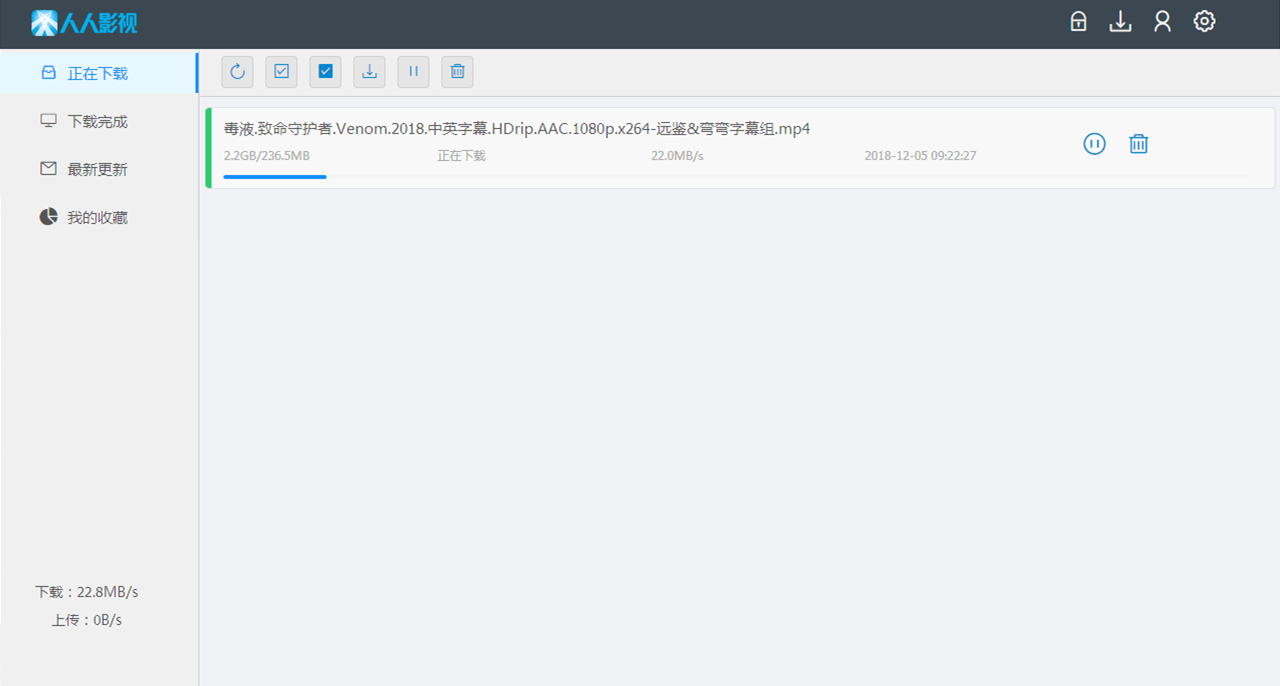Refresh the download list
The image size is (1280, 686).
click(237, 71)
